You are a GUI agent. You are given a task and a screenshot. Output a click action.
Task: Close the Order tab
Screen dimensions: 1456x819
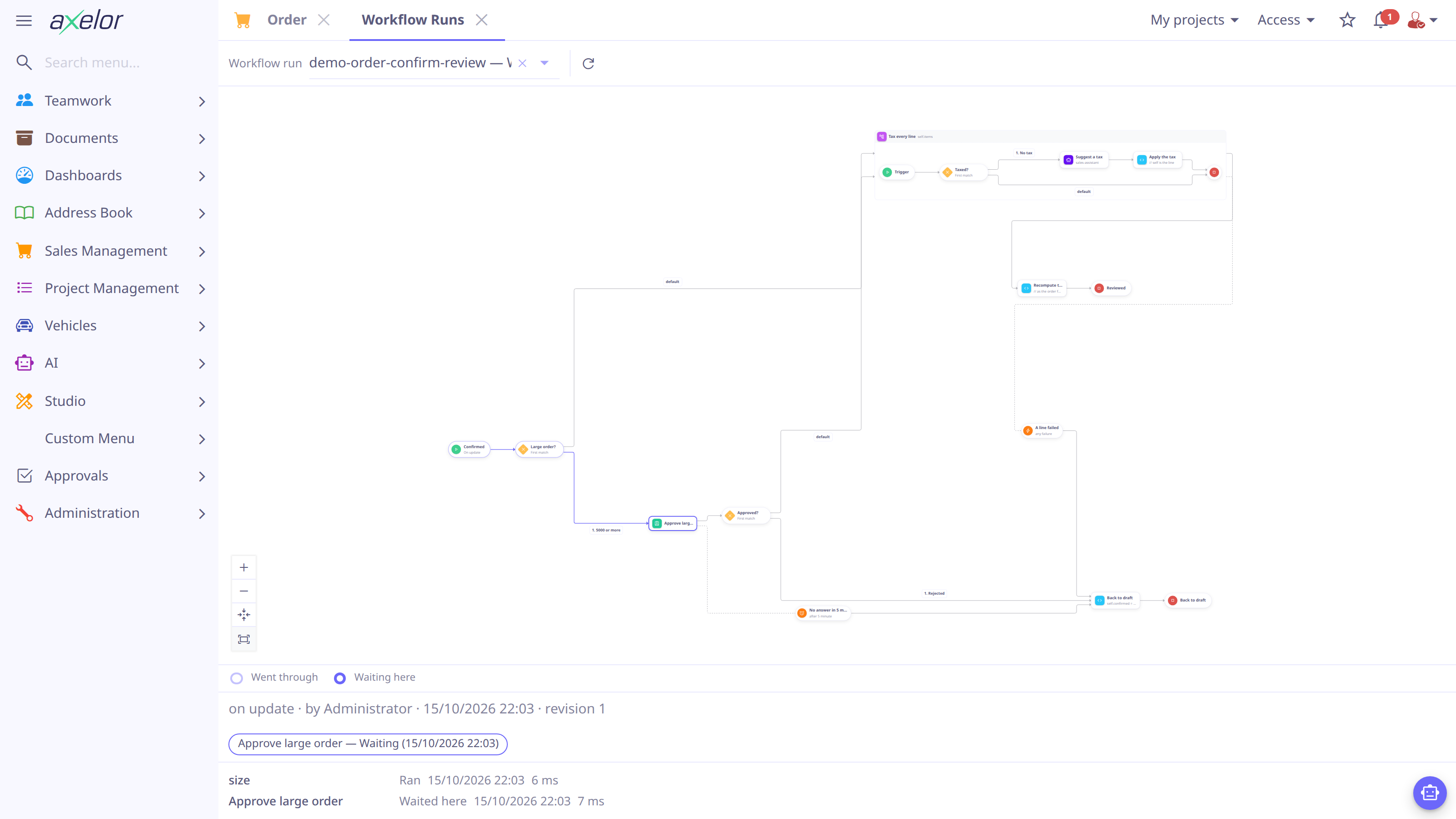pyautogui.click(x=324, y=20)
